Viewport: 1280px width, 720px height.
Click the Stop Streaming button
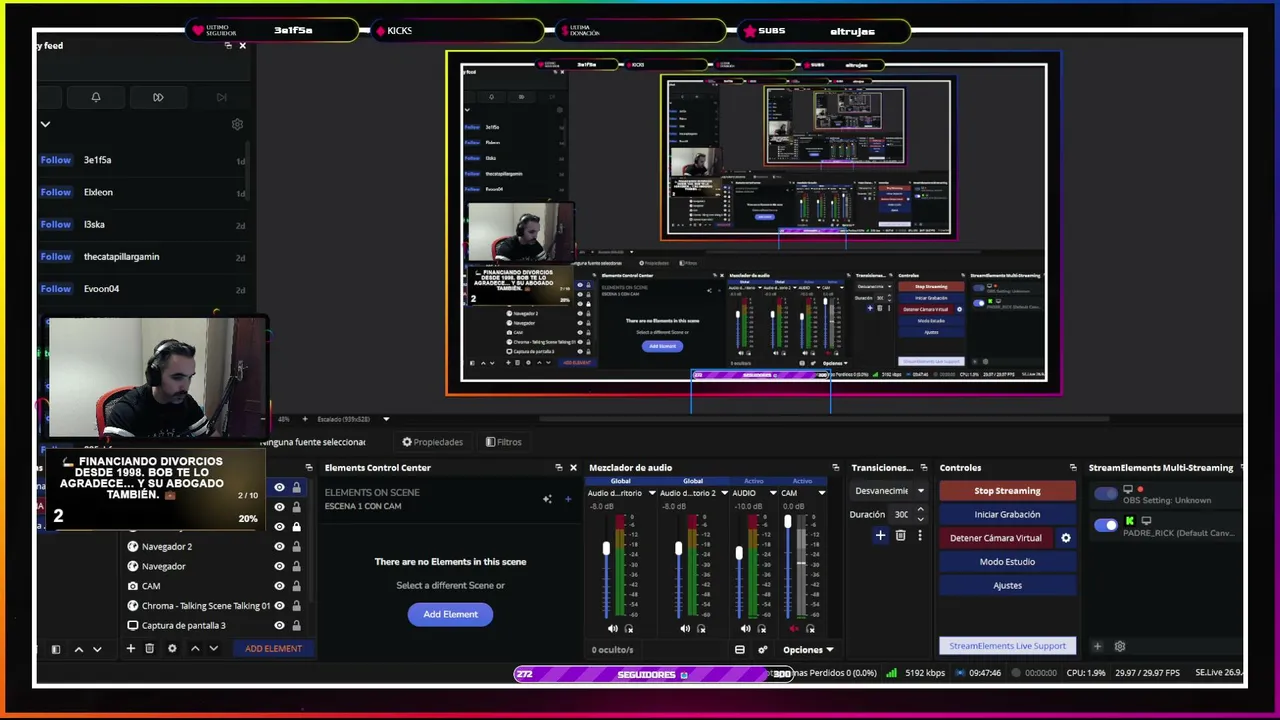(1007, 491)
